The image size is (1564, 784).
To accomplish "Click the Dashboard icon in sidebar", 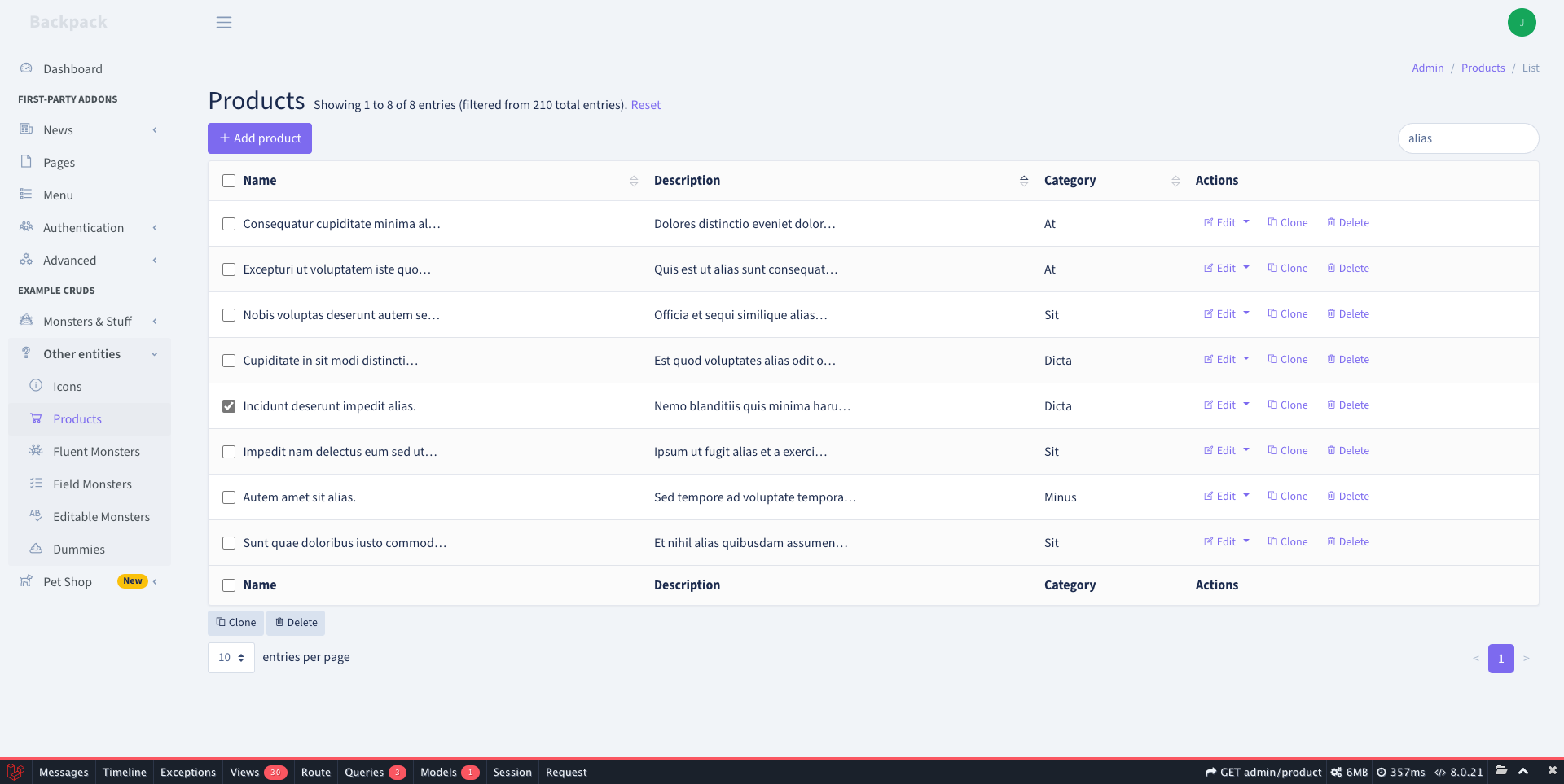I will [x=26, y=68].
